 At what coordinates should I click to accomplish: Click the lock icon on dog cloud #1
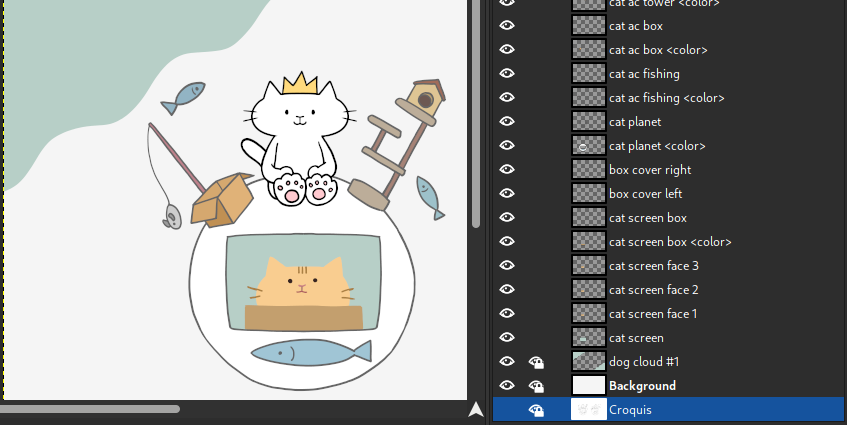click(x=536, y=362)
